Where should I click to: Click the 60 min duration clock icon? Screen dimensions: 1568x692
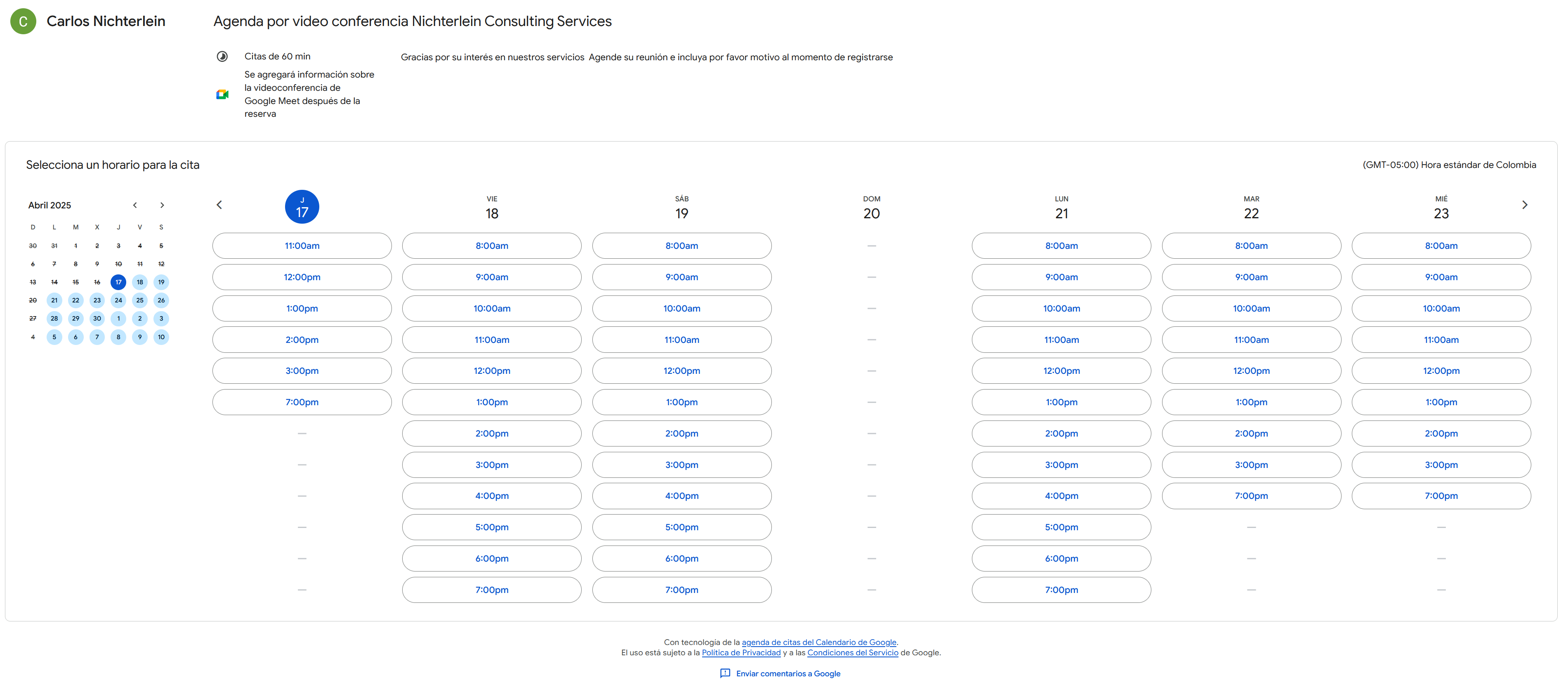(x=222, y=57)
